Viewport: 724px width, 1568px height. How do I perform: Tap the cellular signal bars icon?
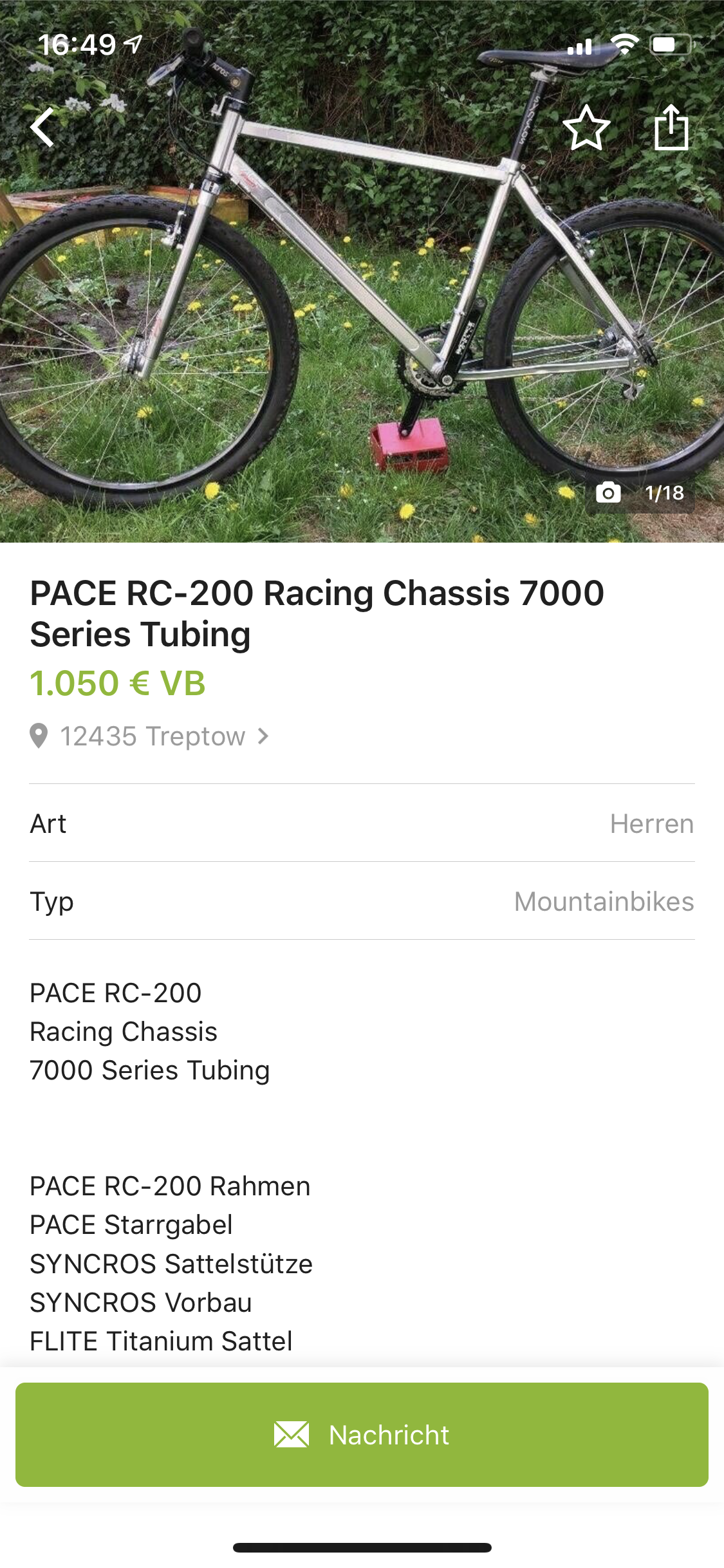tap(579, 46)
